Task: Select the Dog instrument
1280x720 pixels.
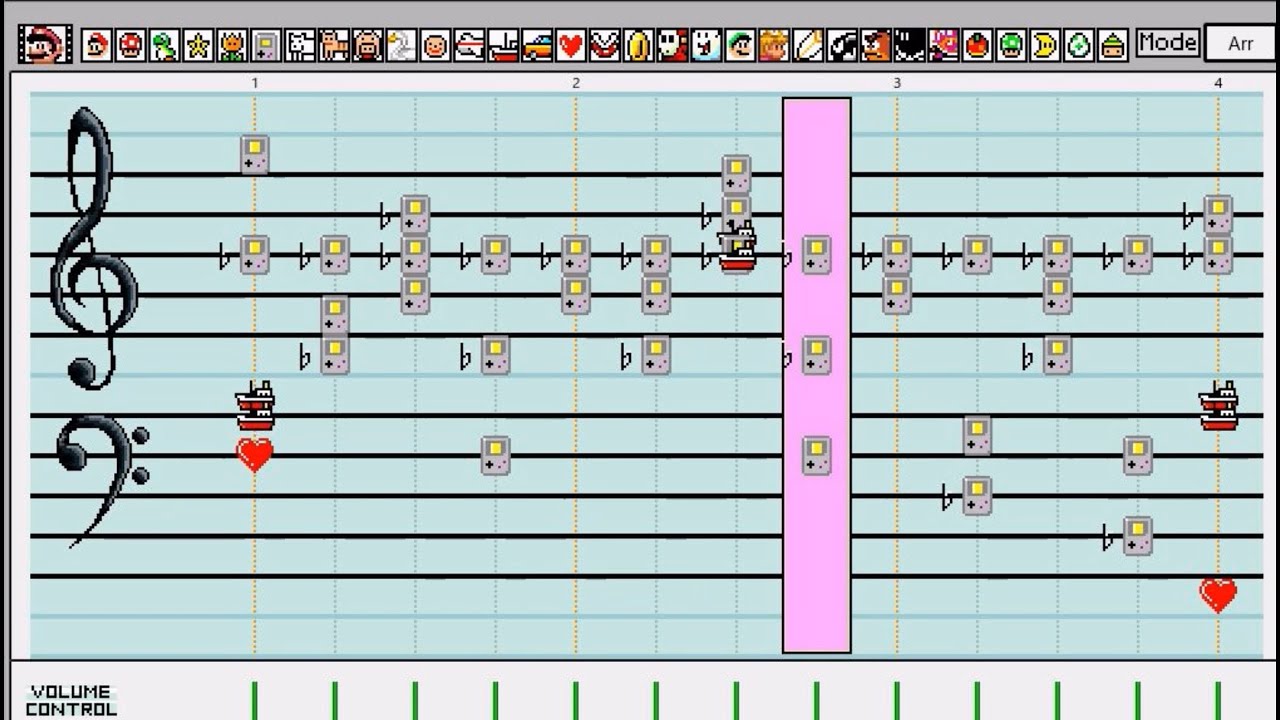Action: pyautogui.click(x=300, y=45)
